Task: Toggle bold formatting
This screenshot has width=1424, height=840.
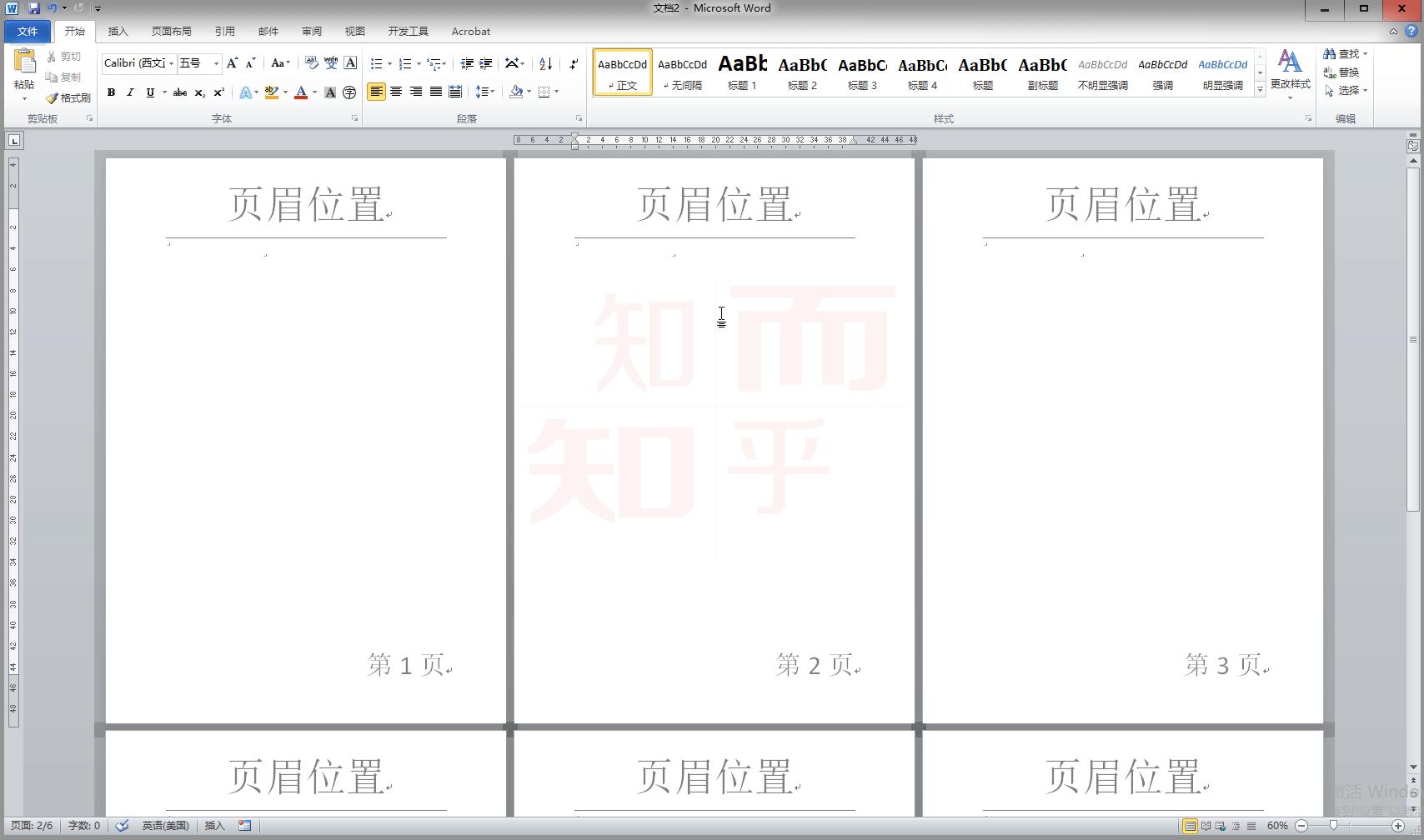Action: 112,92
